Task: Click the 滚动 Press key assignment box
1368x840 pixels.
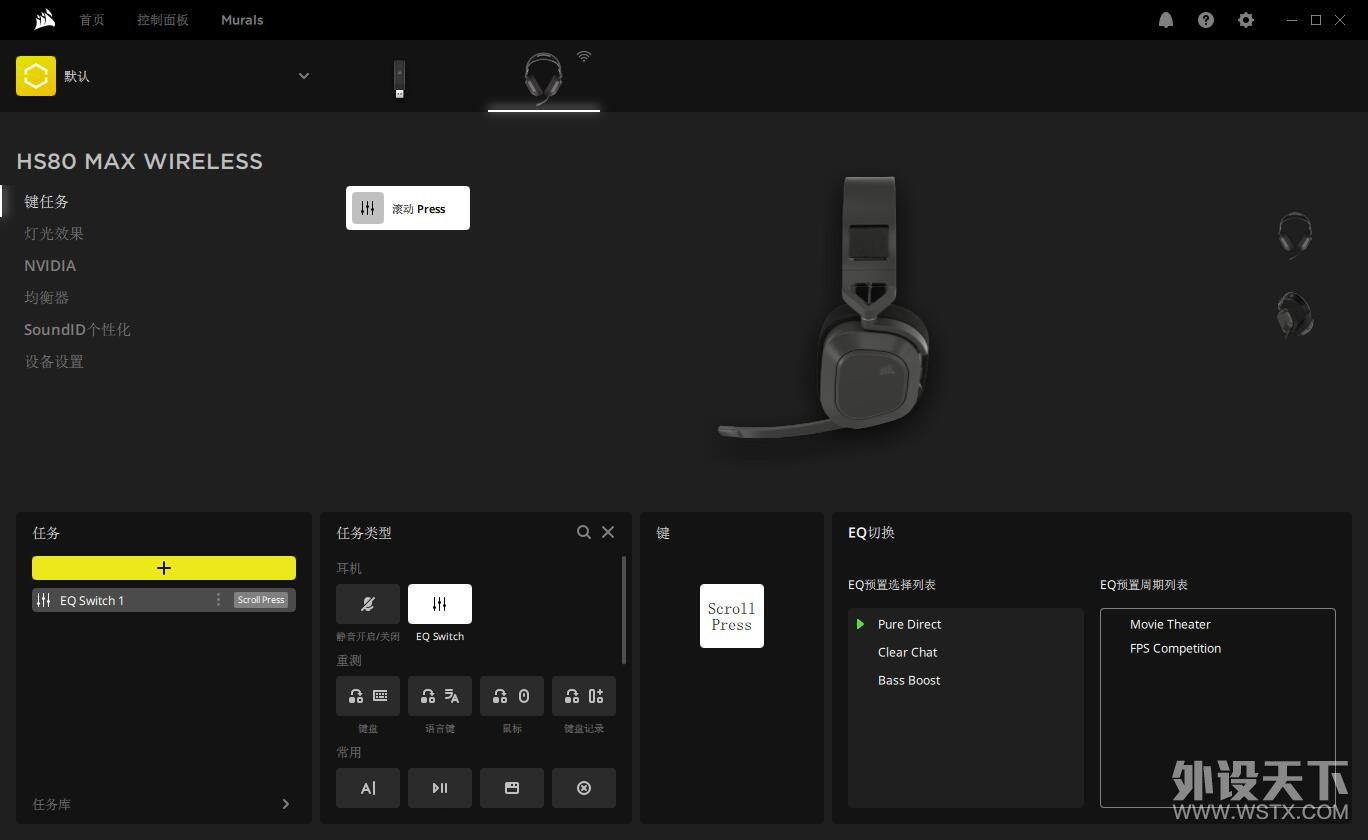Action: point(408,208)
